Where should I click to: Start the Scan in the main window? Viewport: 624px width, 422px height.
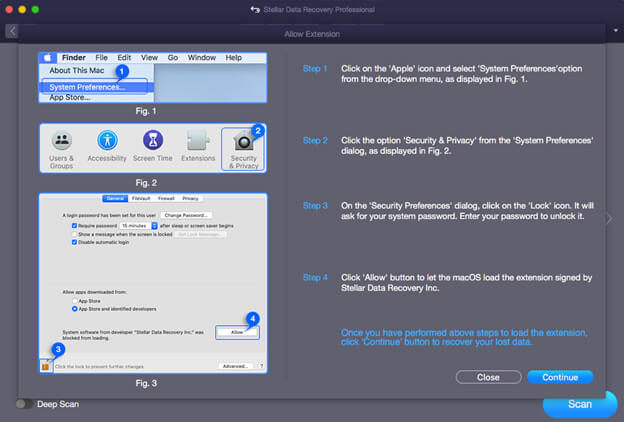coord(580,404)
